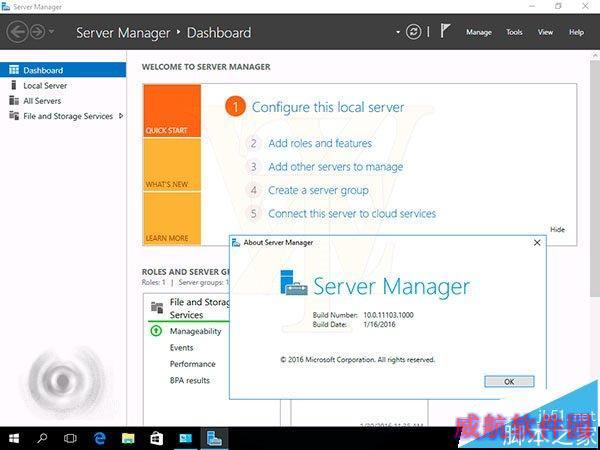Screen dimensions: 600x450
Task: Open dropdown arrow left of Refresh icon
Action: click(398, 32)
